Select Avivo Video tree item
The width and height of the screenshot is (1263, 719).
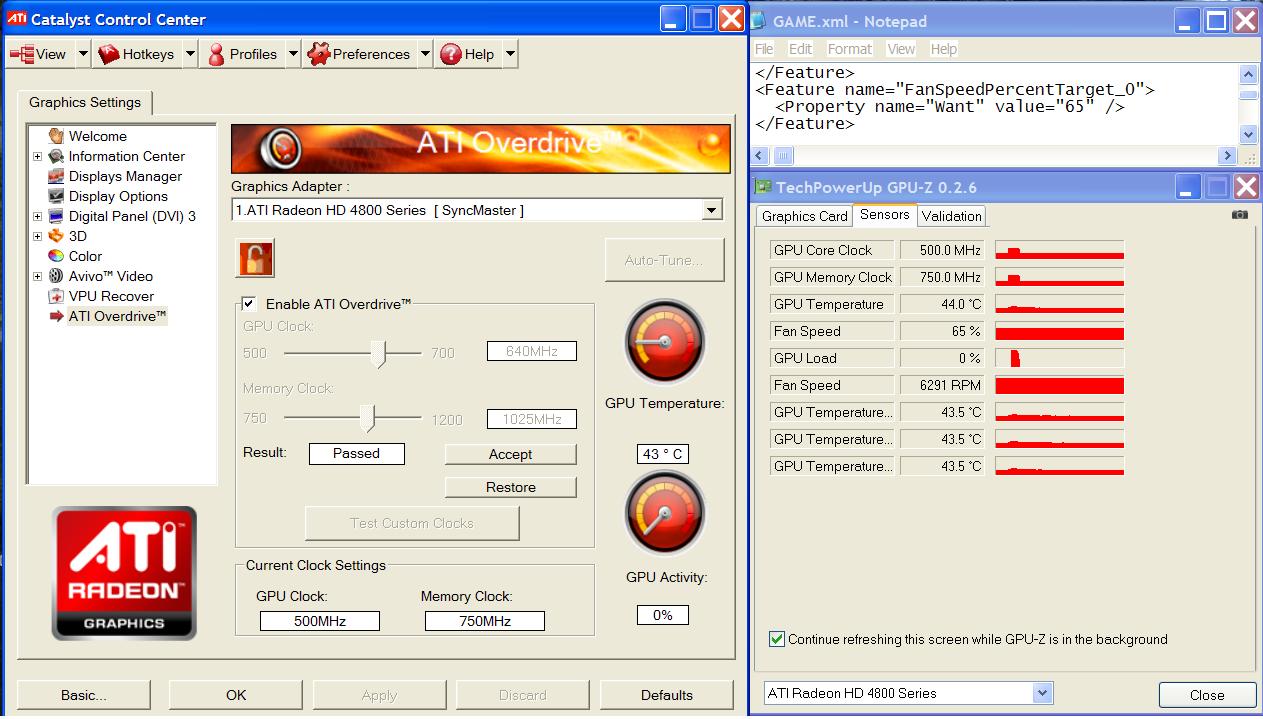point(110,276)
